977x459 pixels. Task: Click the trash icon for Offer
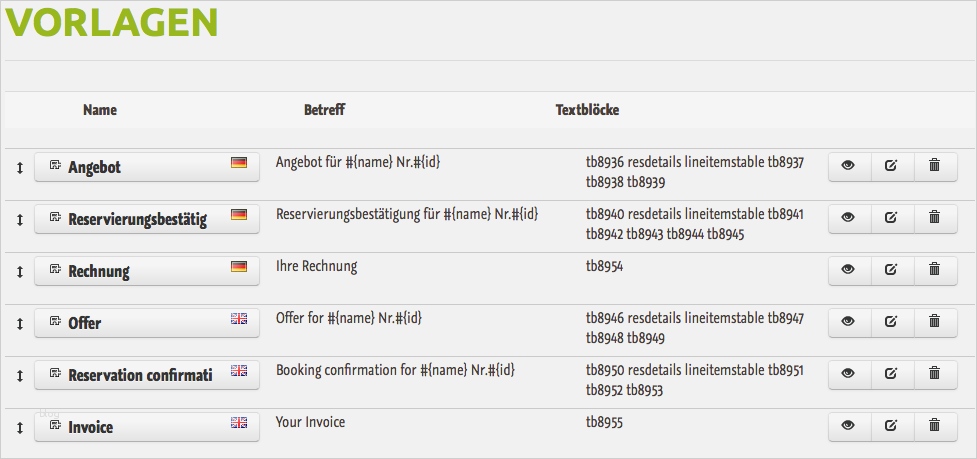934,322
